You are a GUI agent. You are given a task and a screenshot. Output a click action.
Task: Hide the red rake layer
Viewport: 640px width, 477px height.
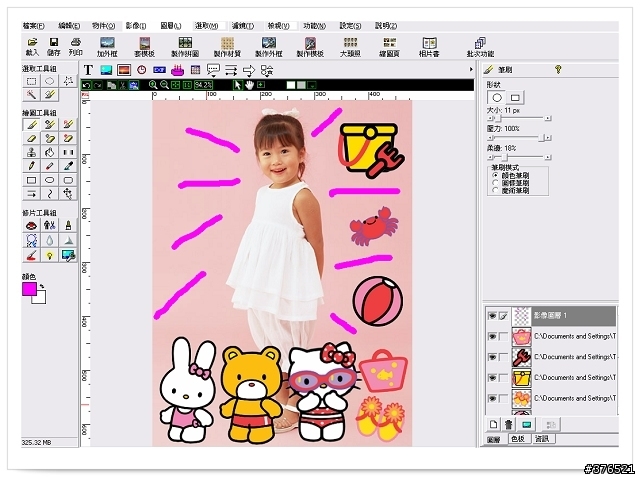tap(492, 357)
